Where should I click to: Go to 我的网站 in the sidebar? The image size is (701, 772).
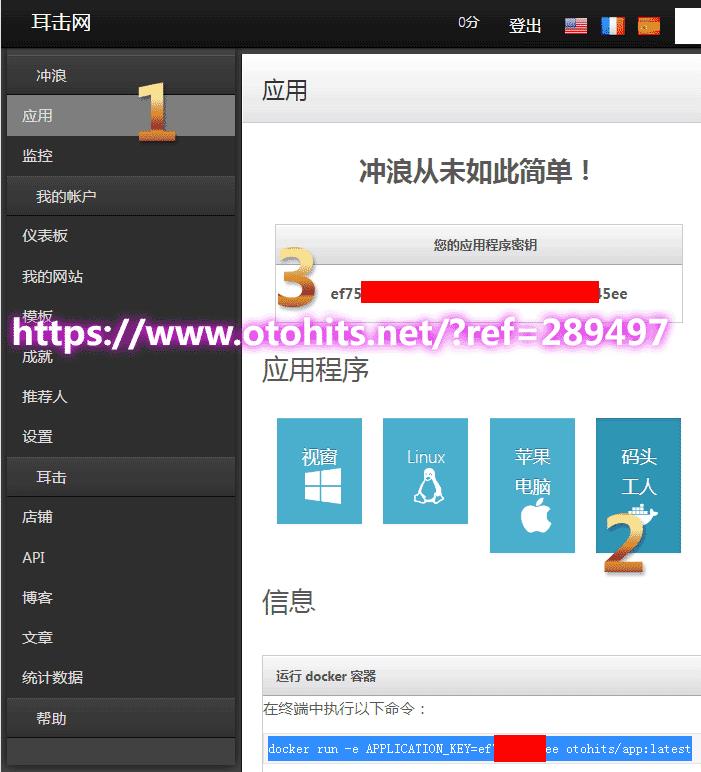121,276
